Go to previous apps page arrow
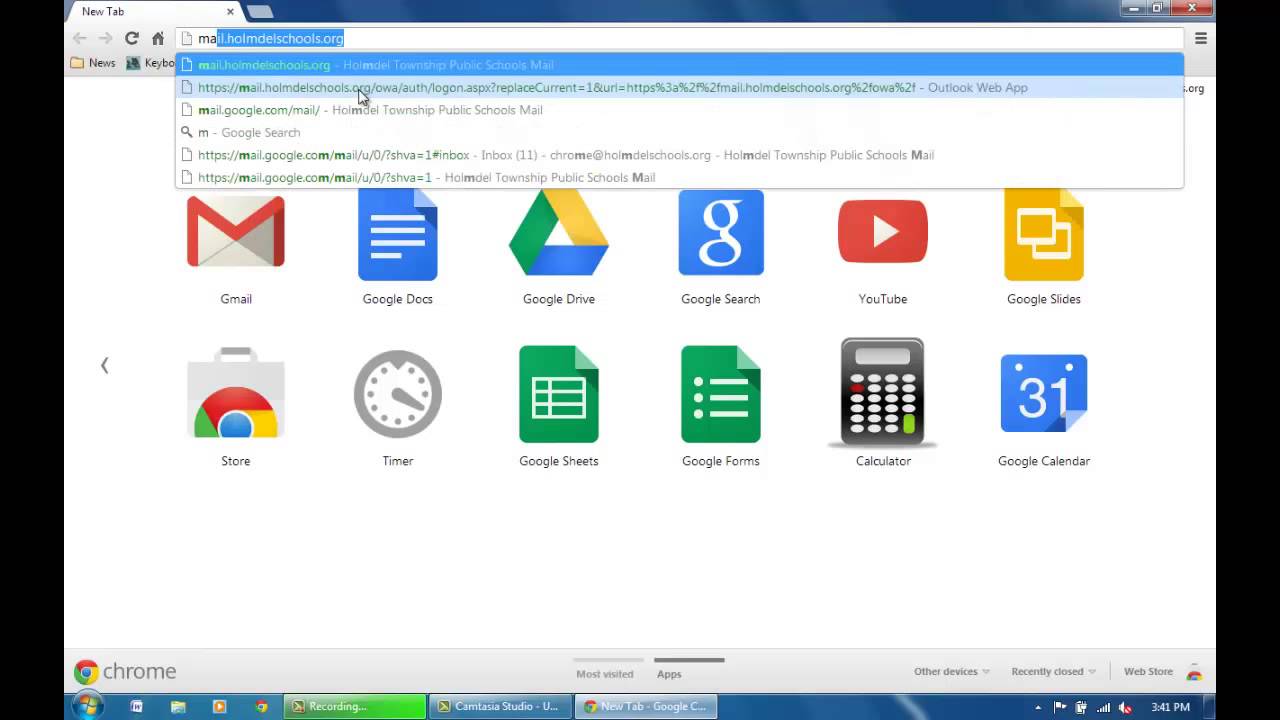This screenshot has width=1280, height=720. [x=104, y=365]
